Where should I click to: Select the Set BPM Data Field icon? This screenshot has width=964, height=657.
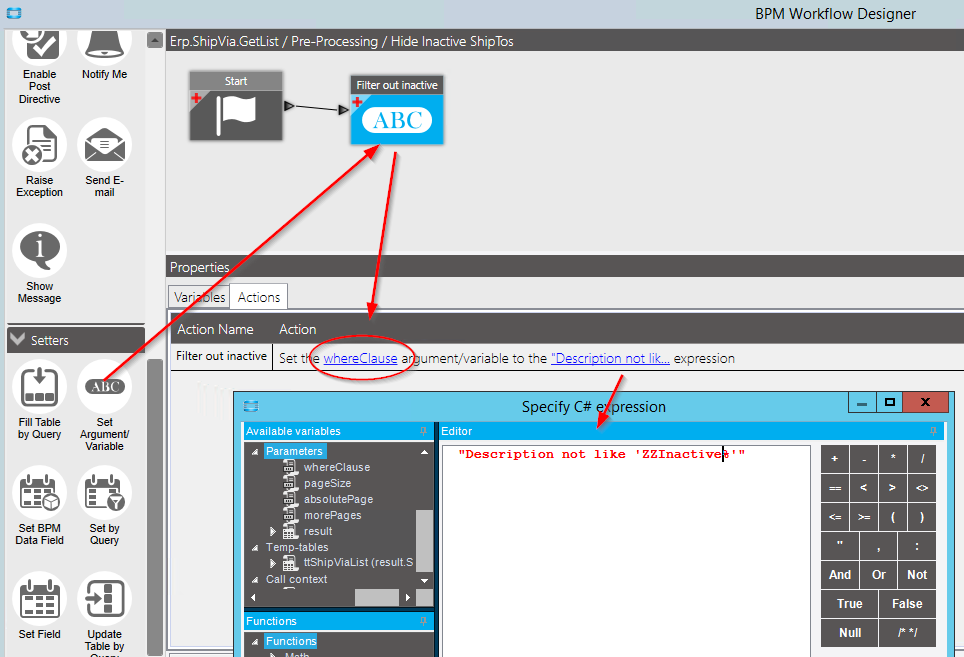(39, 493)
